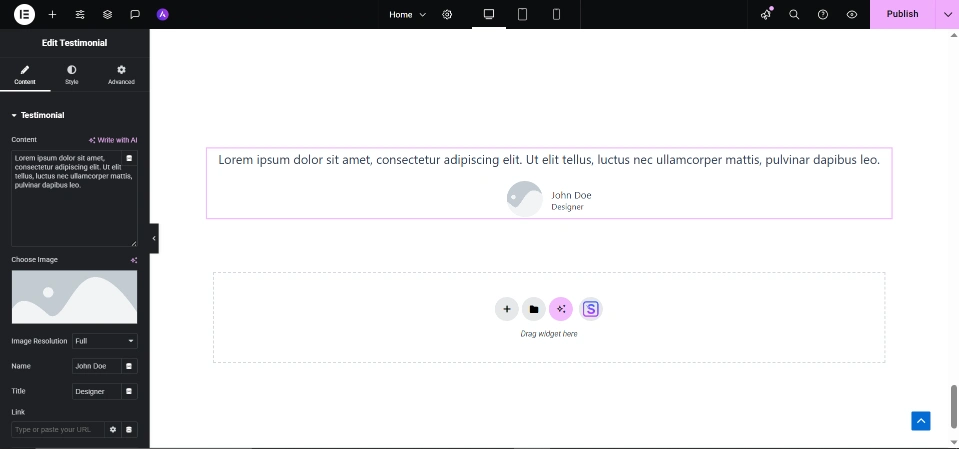Open the Home page dropdown
Image resolution: width=959 pixels, height=449 pixels.
point(407,14)
